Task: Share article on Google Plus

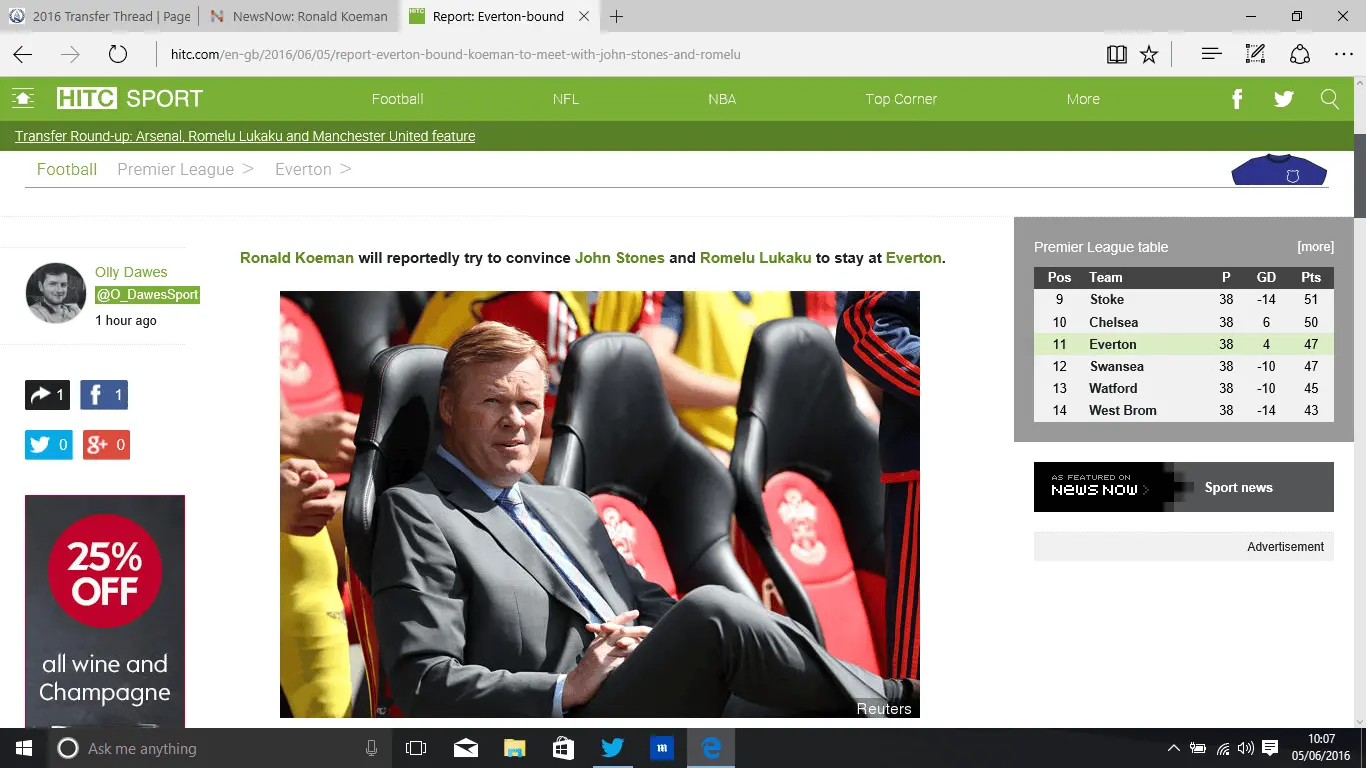Action: pyautogui.click(x=106, y=445)
